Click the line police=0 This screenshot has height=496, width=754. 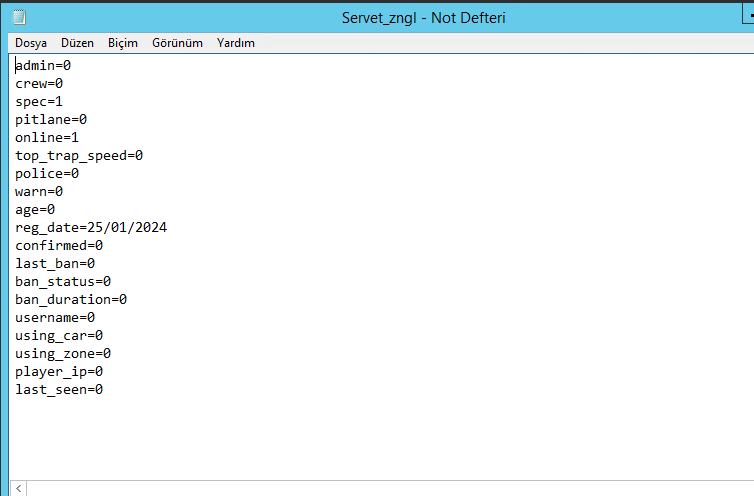click(47, 174)
